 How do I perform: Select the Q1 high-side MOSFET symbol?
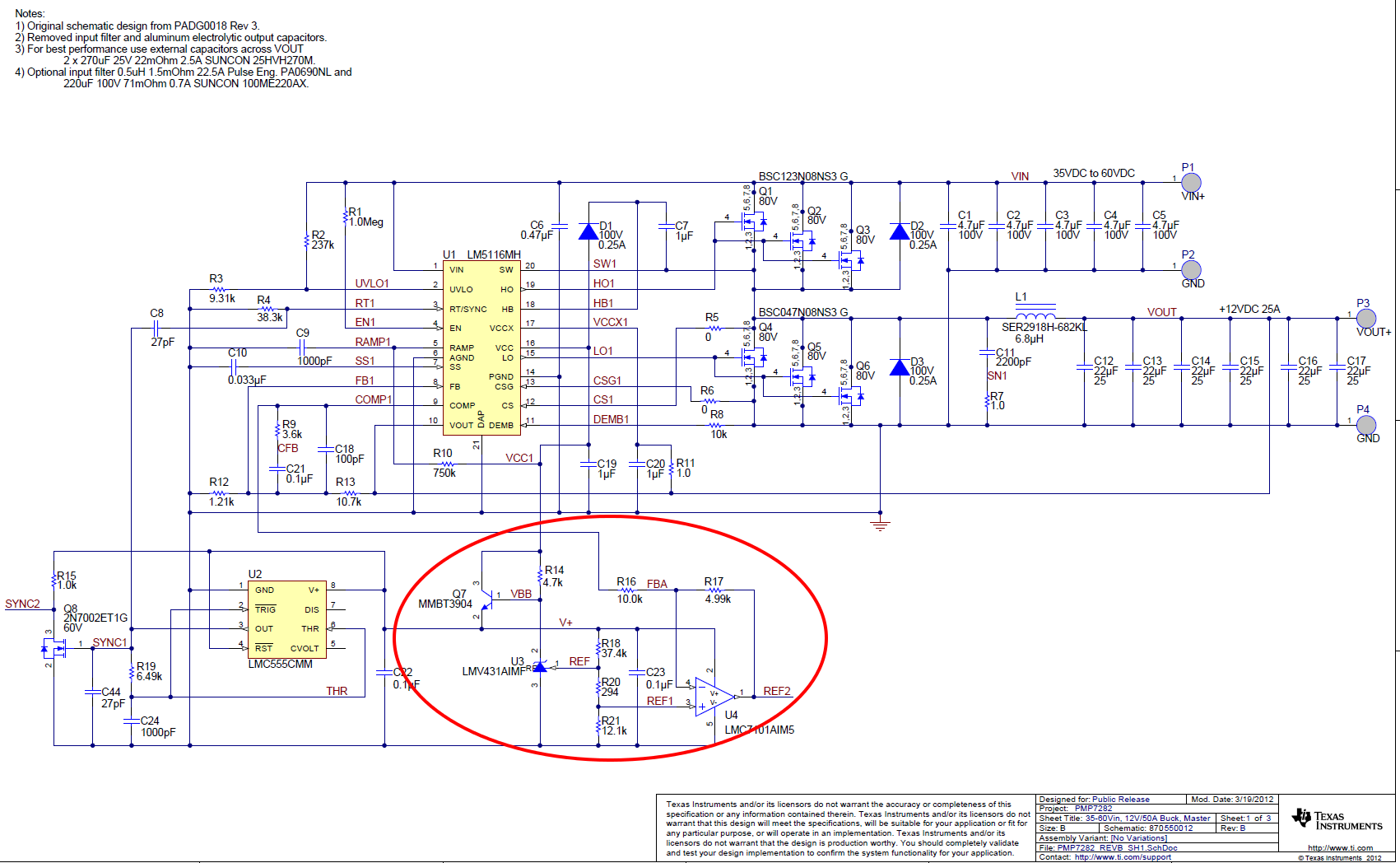[x=755, y=222]
